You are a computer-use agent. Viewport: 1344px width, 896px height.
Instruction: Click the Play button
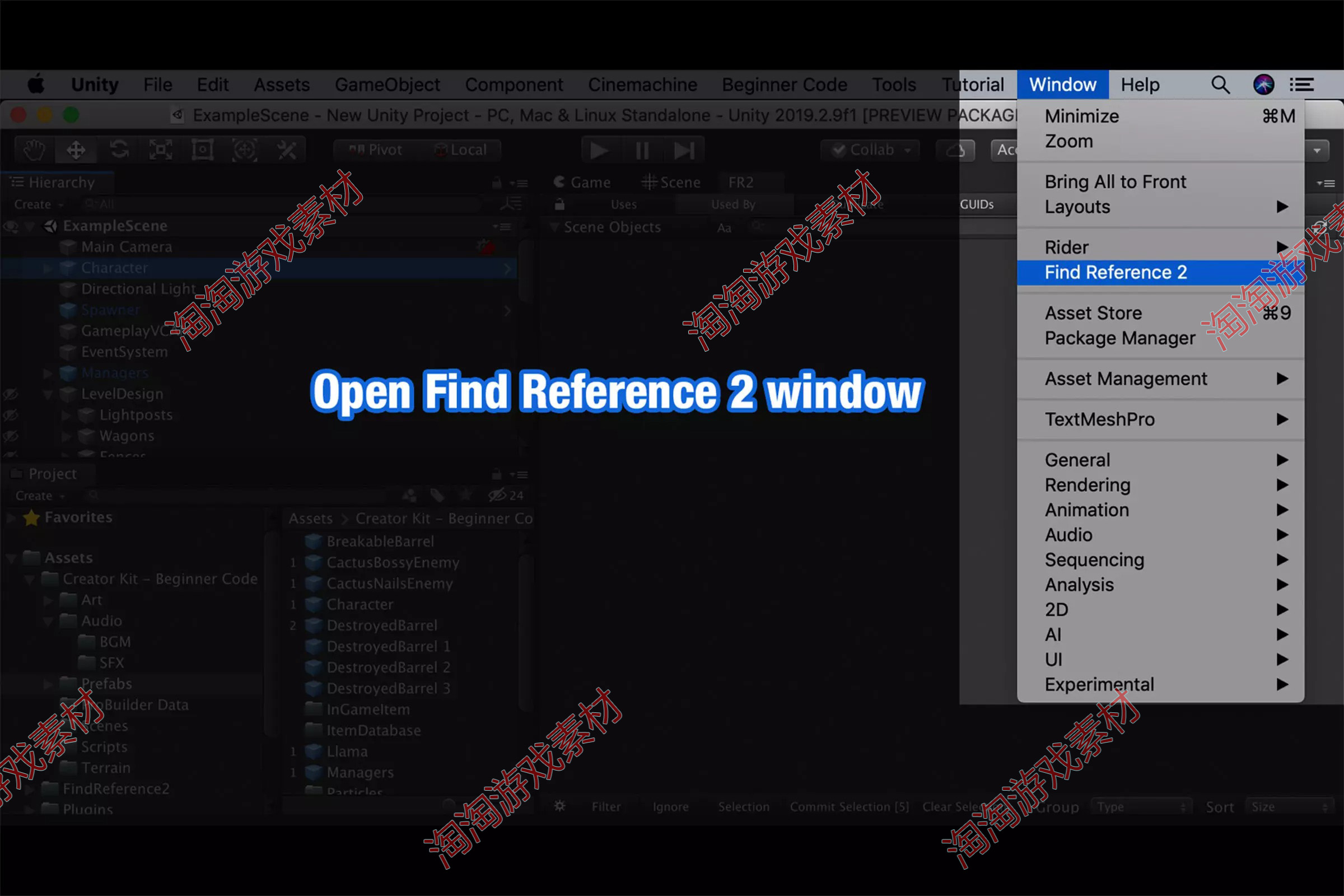599,150
